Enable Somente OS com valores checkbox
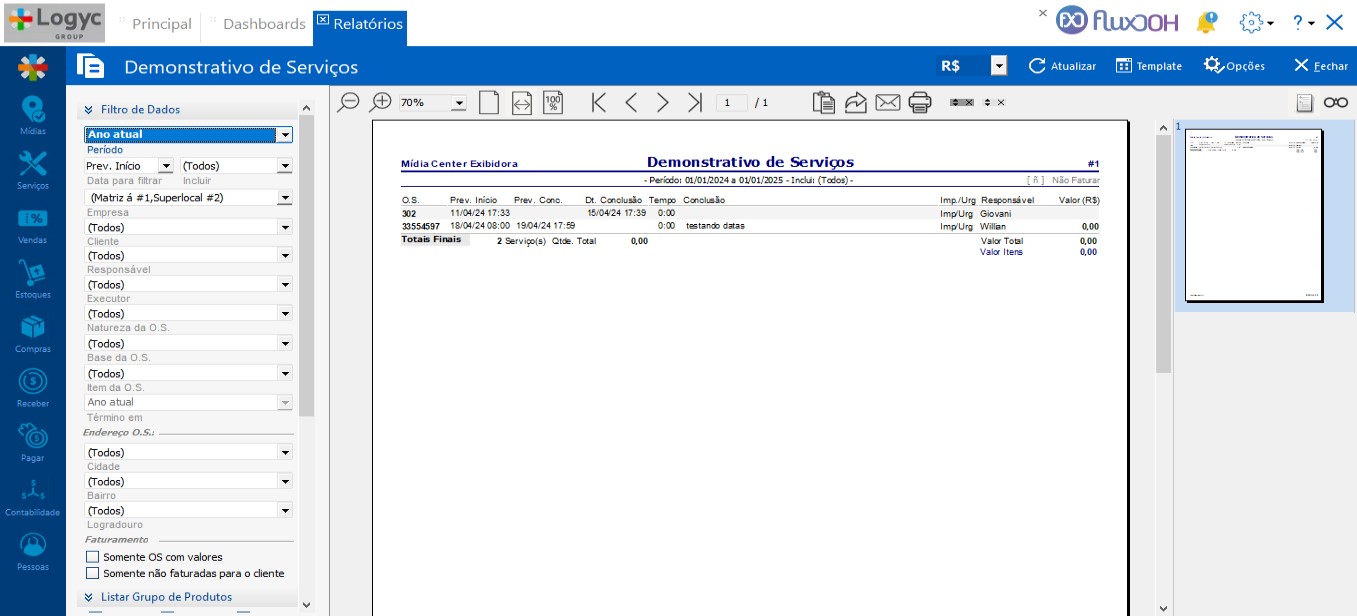 click(93, 557)
